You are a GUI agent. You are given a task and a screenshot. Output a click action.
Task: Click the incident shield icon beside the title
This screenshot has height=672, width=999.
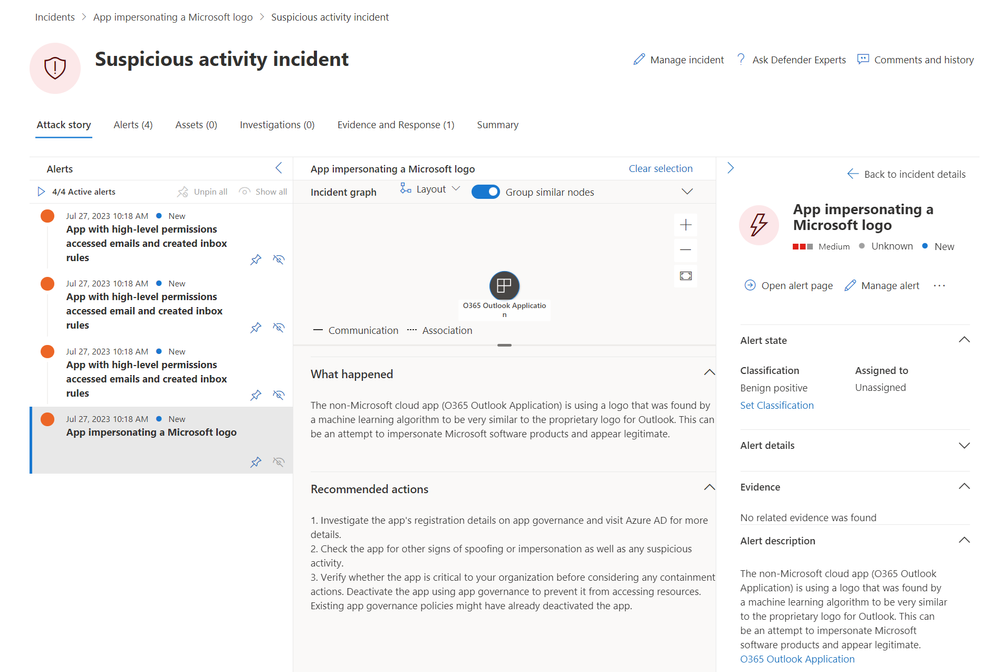(x=55, y=68)
